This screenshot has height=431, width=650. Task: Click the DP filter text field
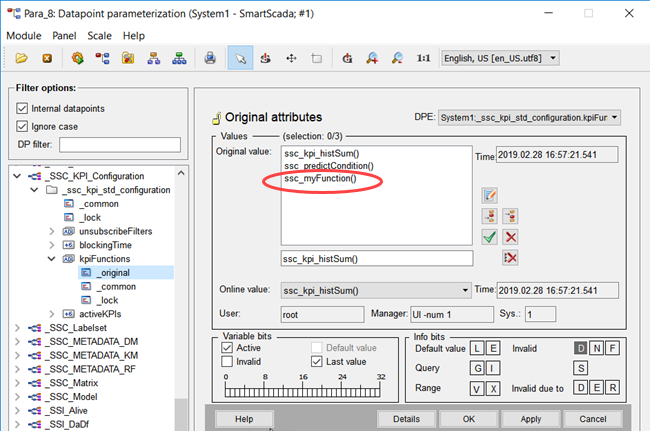(119, 146)
